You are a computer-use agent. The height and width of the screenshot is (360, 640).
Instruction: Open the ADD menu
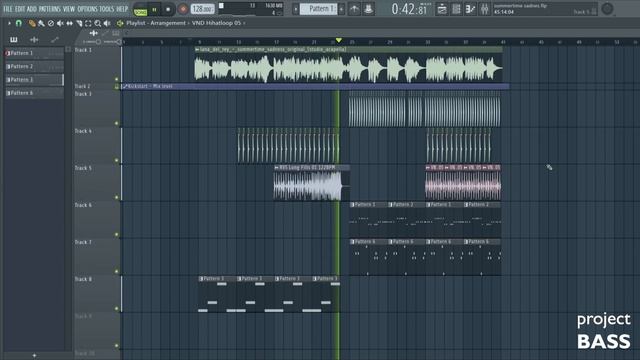coord(31,9)
